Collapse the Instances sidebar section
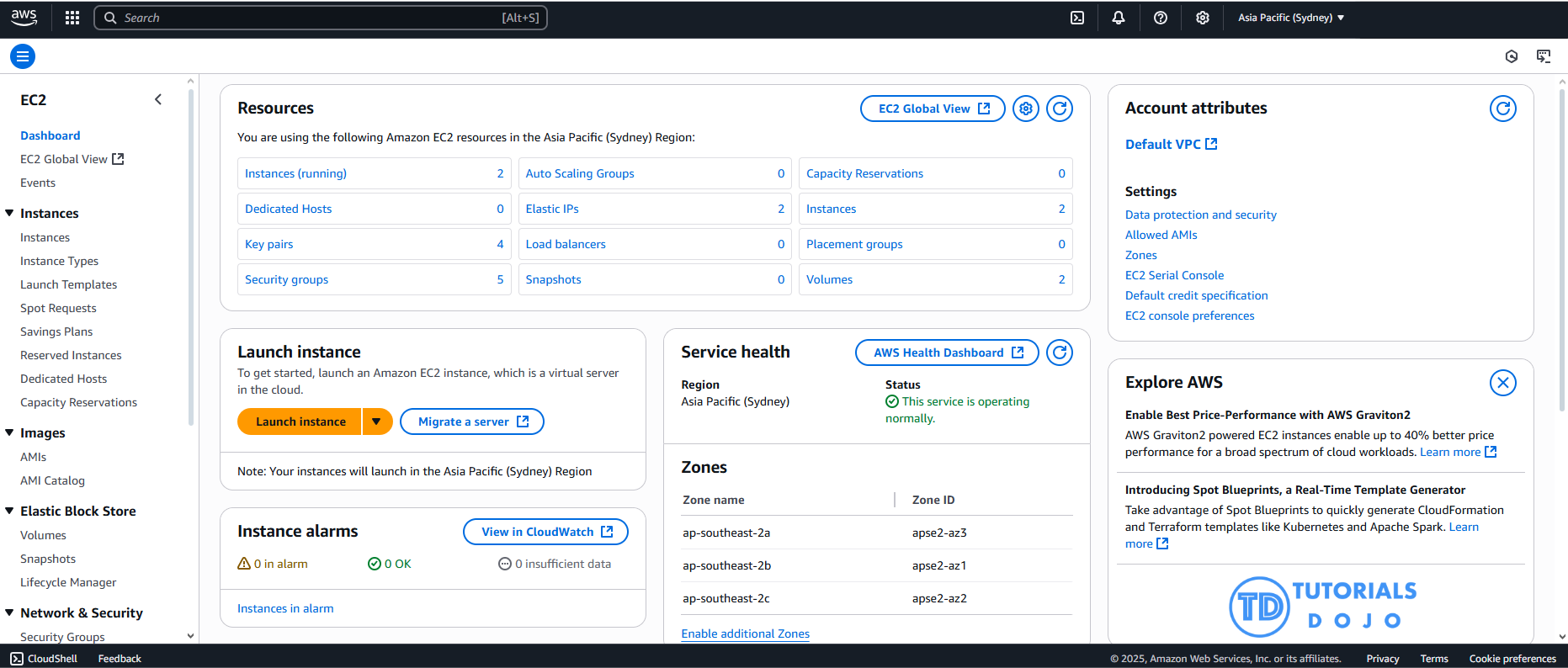Image resolution: width=1568 pixels, height=668 pixels. [x=9, y=214]
